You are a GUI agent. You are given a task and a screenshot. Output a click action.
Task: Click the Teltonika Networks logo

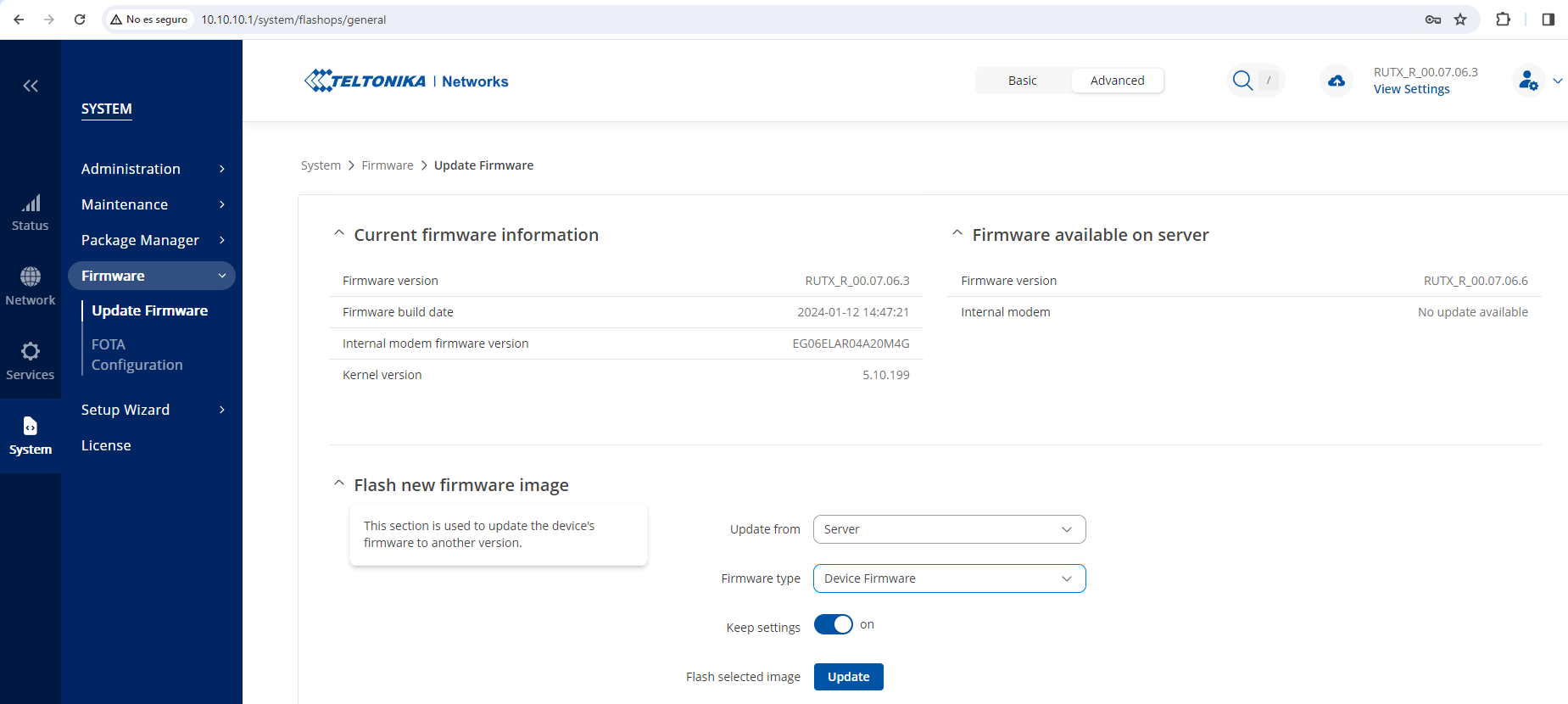406,81
